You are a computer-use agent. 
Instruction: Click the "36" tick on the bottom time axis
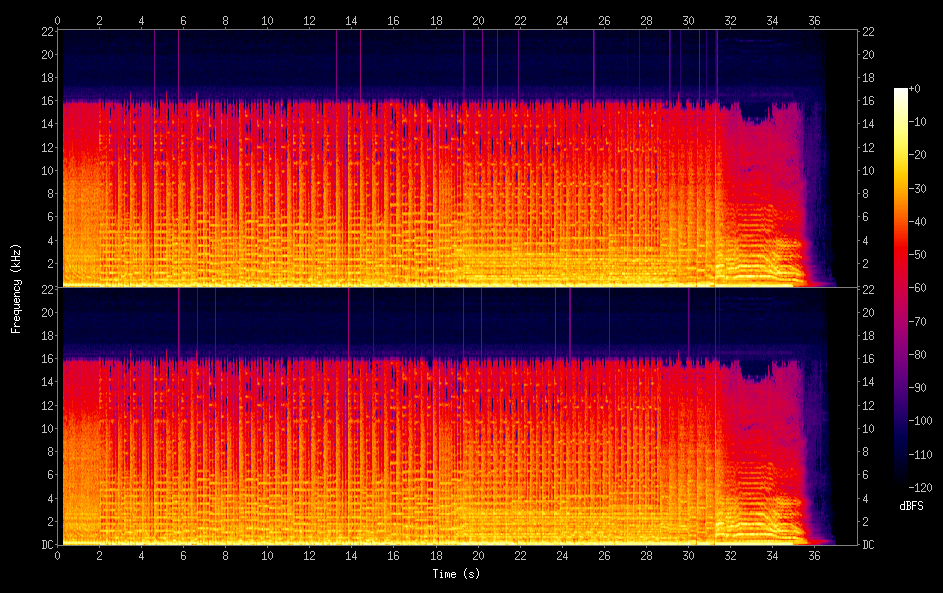point(815,556)
